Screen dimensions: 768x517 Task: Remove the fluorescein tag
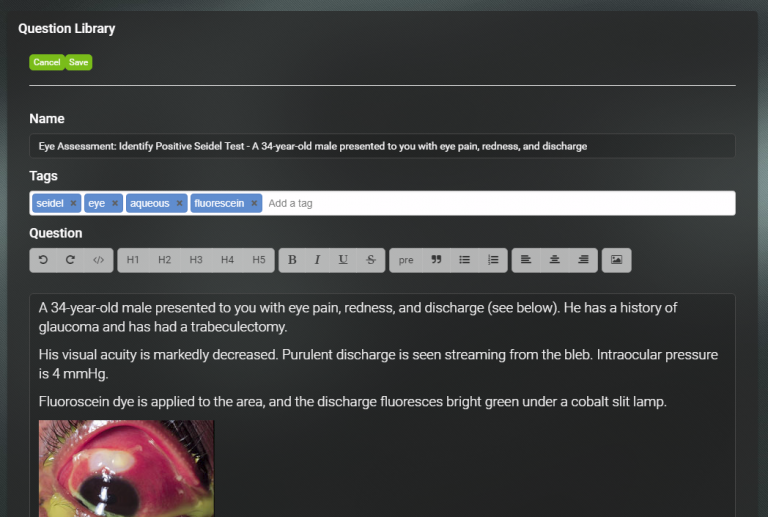[254, 203]
